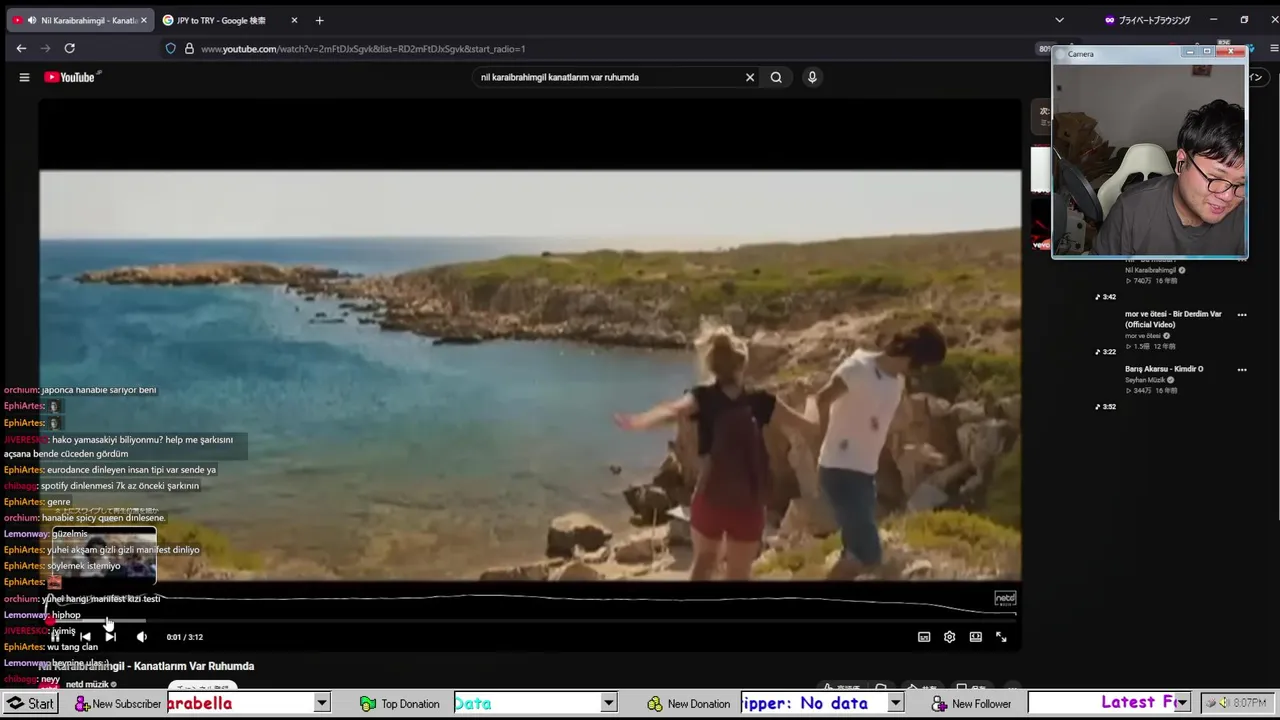Expand the New Subscriber dropdown arrow
Image resolution: width=1280 pixels, height=720 pixels.
pyautogui.click(x=322, y=703)
